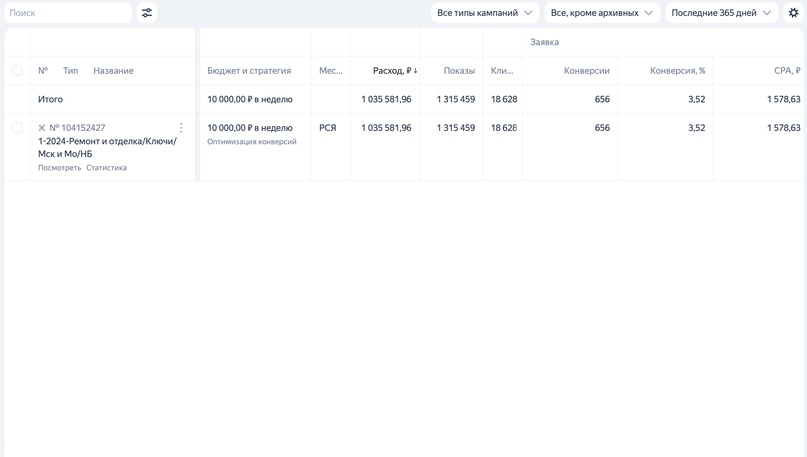The height and width of the screenshot is (457, 807).
Task: Open the 'Все типы кампаний' dropdown
Action: tap(485, 13)
